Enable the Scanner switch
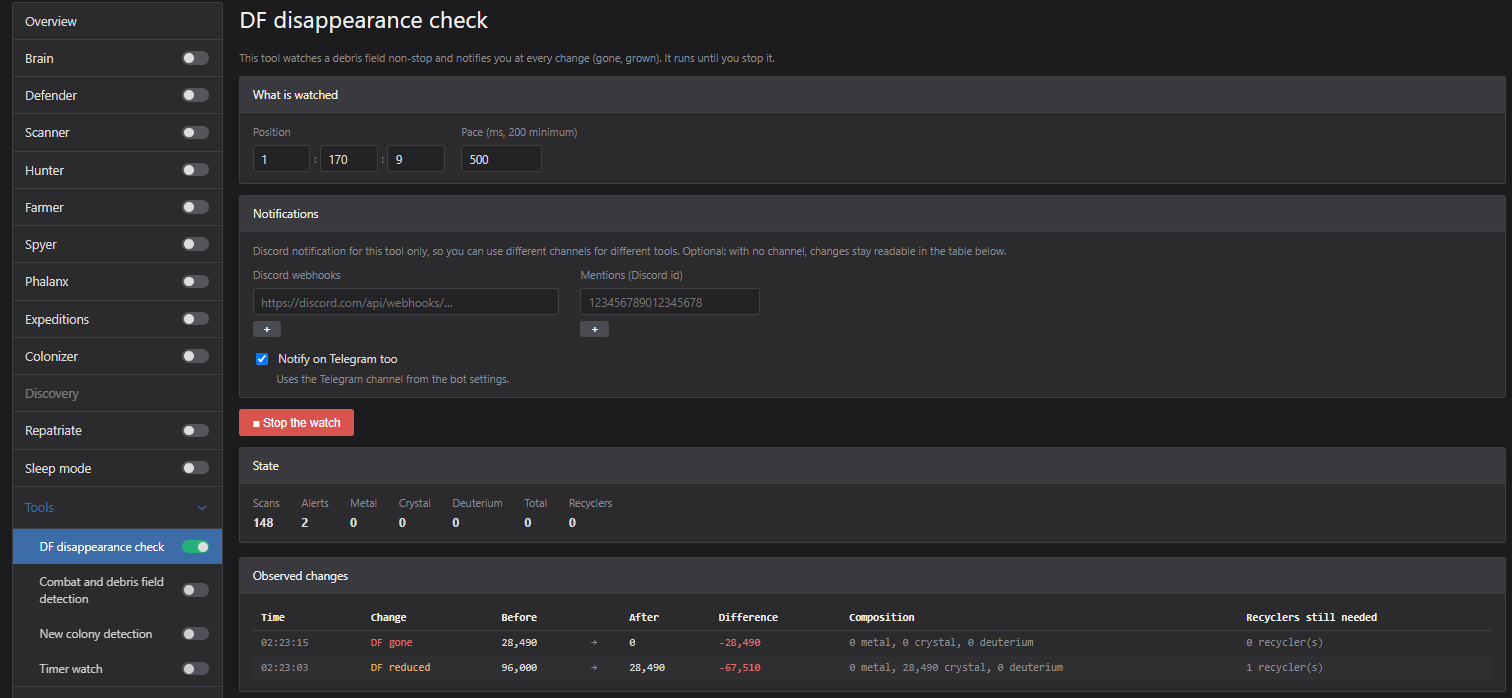This screenshot has height=698, width=1512. [x=196, y=132]
